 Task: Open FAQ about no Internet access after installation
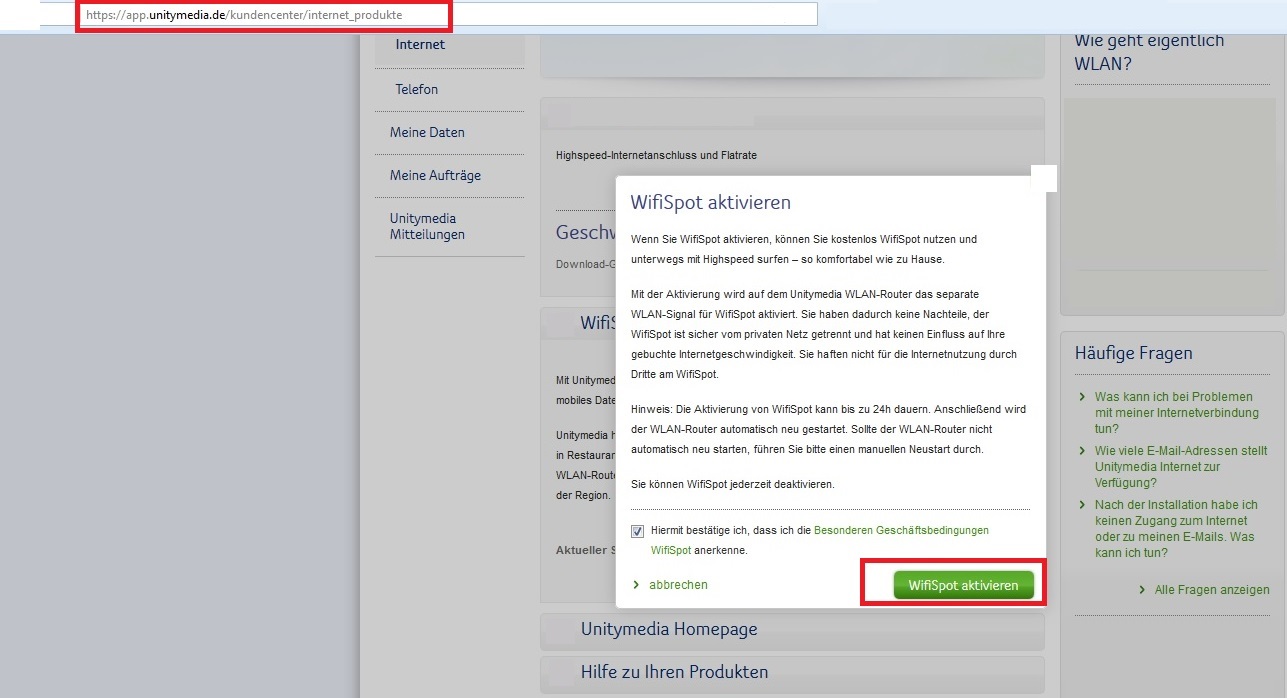click(x=1176, y=529)
